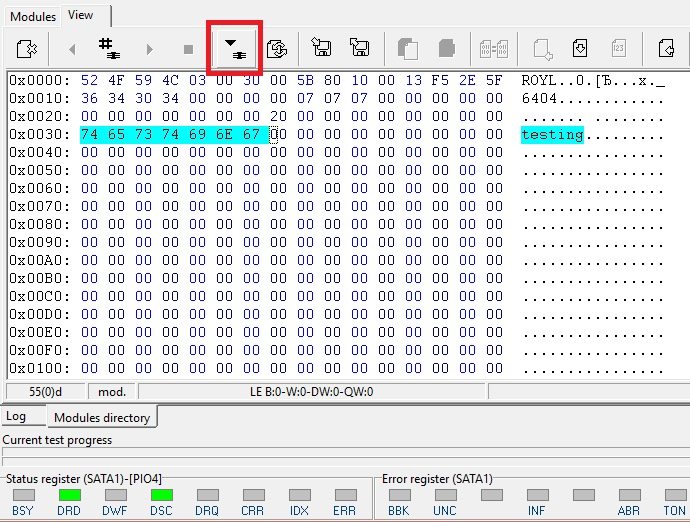Click highlighted hex byte '73' in row 0x0030
The image size is (690, 522).
coord(143,134)
